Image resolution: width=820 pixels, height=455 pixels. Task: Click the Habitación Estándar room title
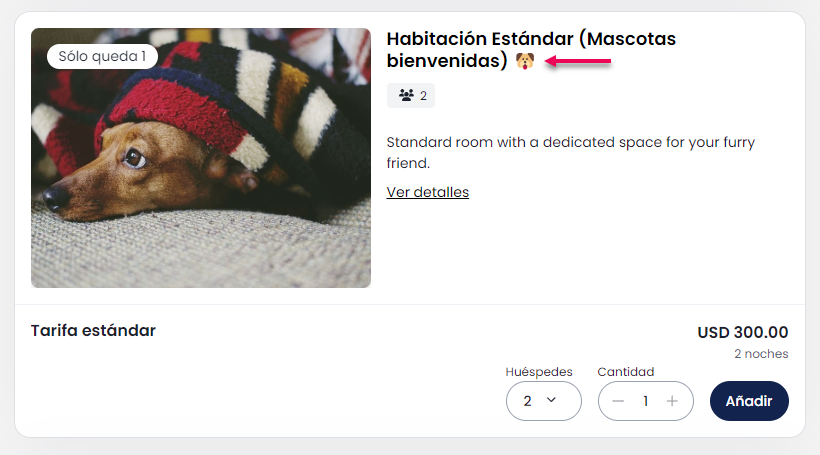coord(531,50)
